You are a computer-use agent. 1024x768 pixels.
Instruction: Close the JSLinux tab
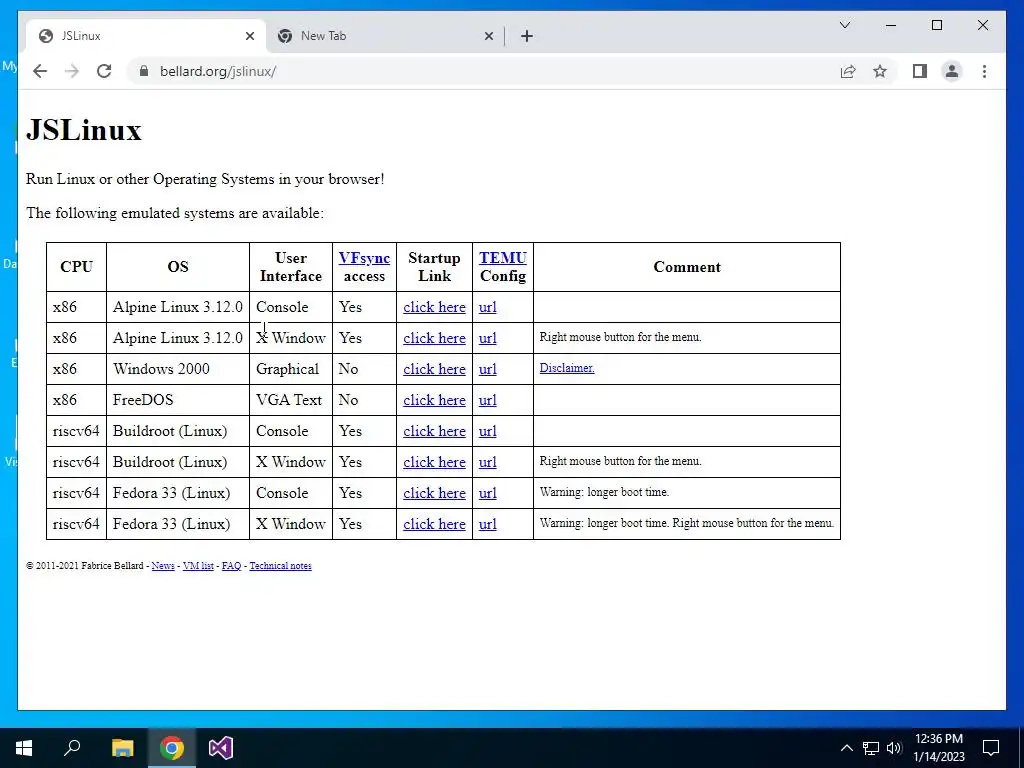(x=249, y=36)
